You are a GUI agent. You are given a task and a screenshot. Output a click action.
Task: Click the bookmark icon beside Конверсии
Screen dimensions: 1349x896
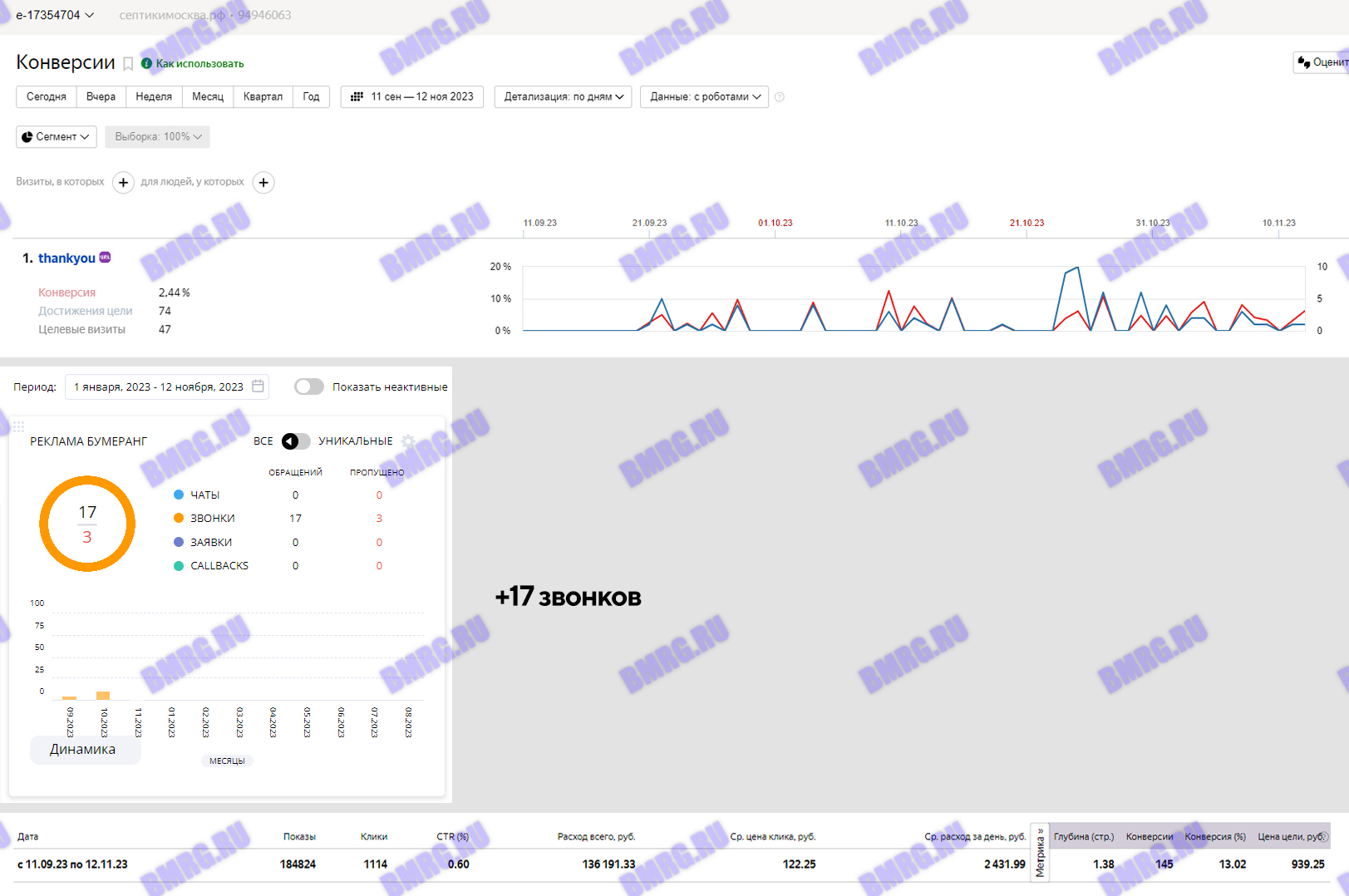(x=128, y=64)
